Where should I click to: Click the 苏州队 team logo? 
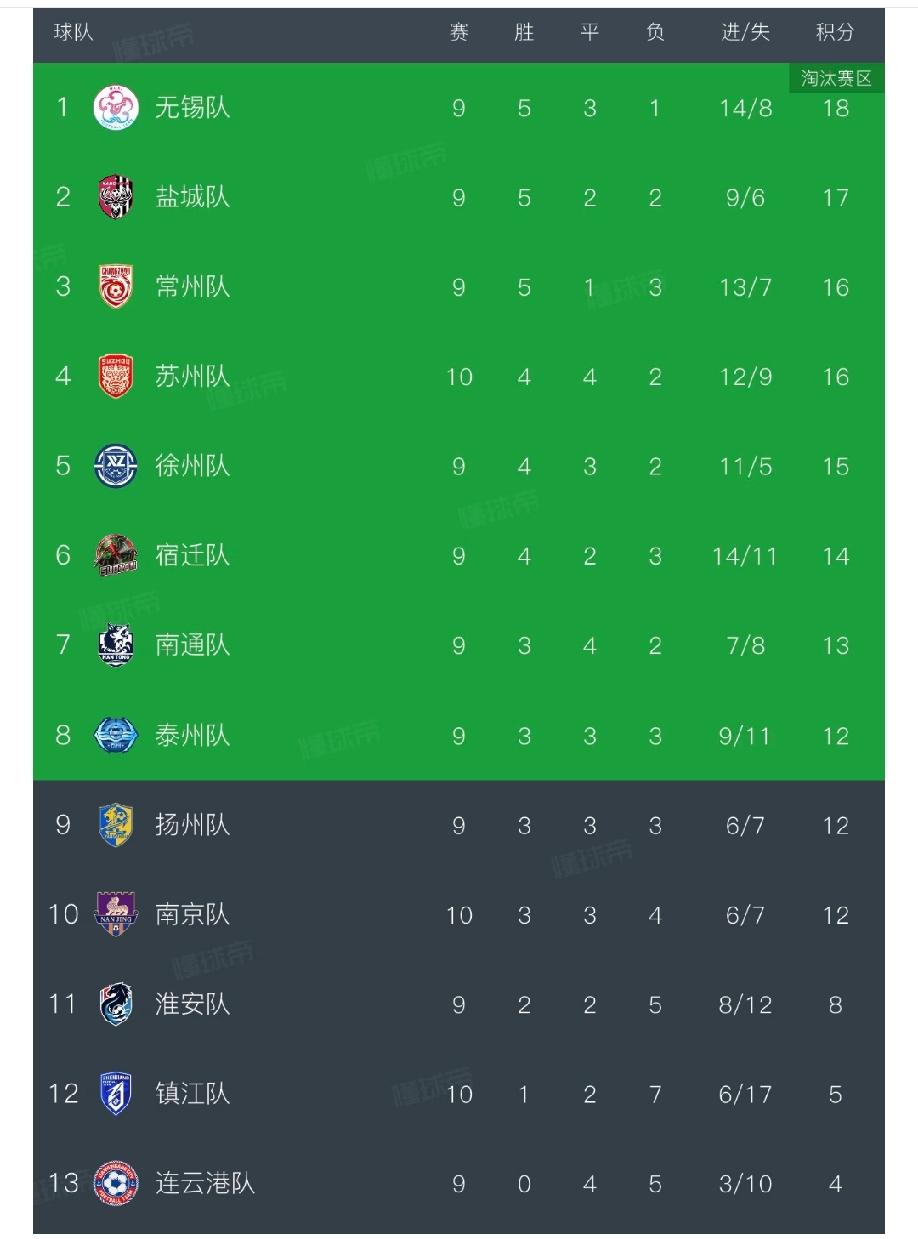point(116,376)
